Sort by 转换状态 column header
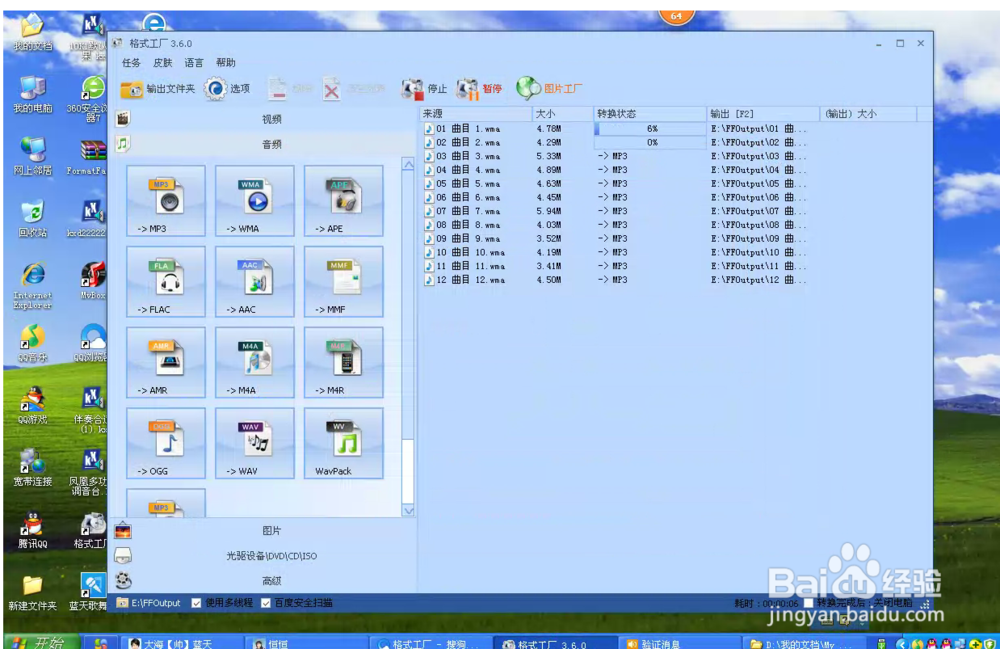 tap(650, 113)
